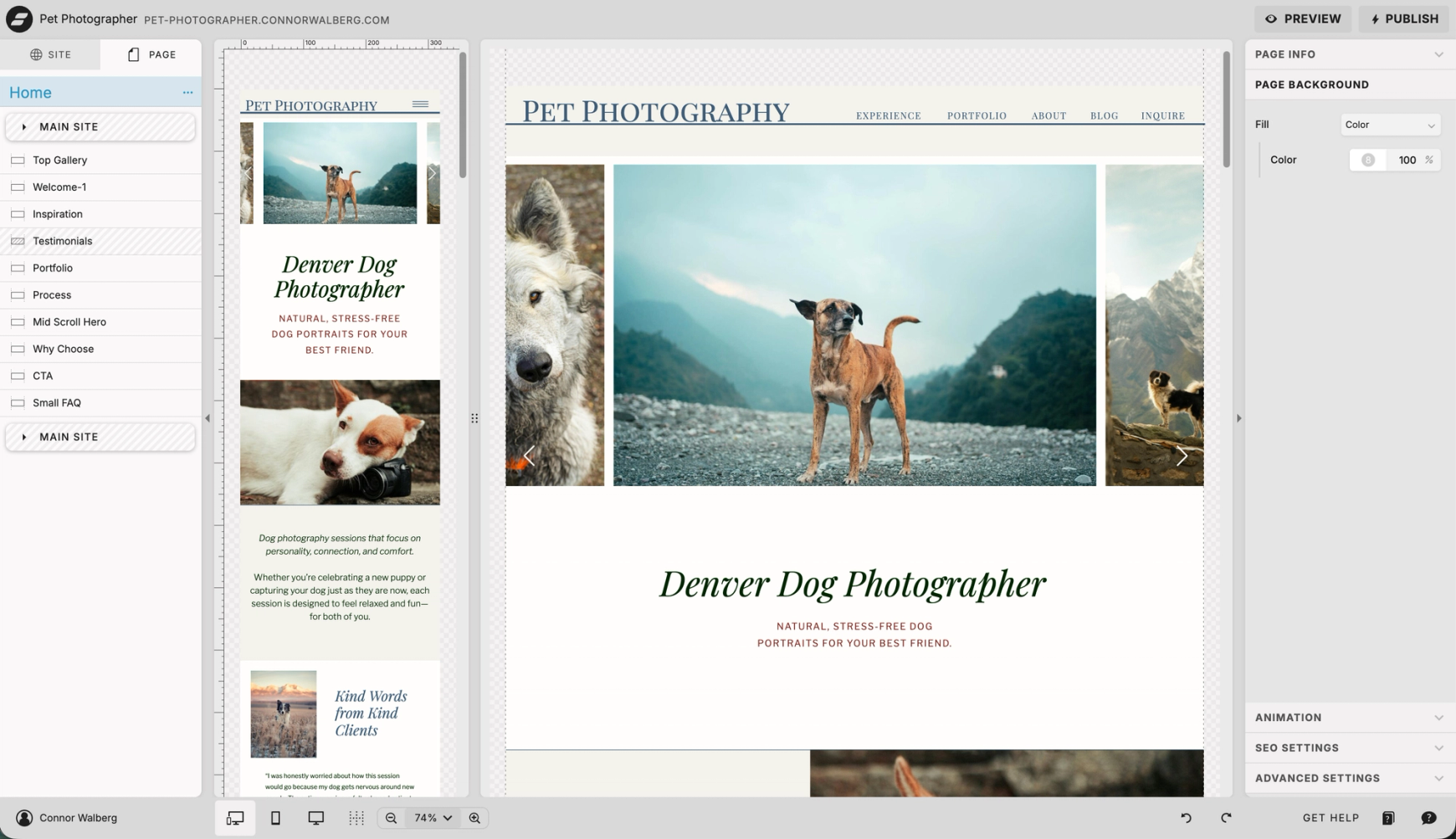Image resolution: width=1456 pixels, height=839 pixels.
Task: Select the Mid Scroll Hero canvas
Action: pos(100,322)
